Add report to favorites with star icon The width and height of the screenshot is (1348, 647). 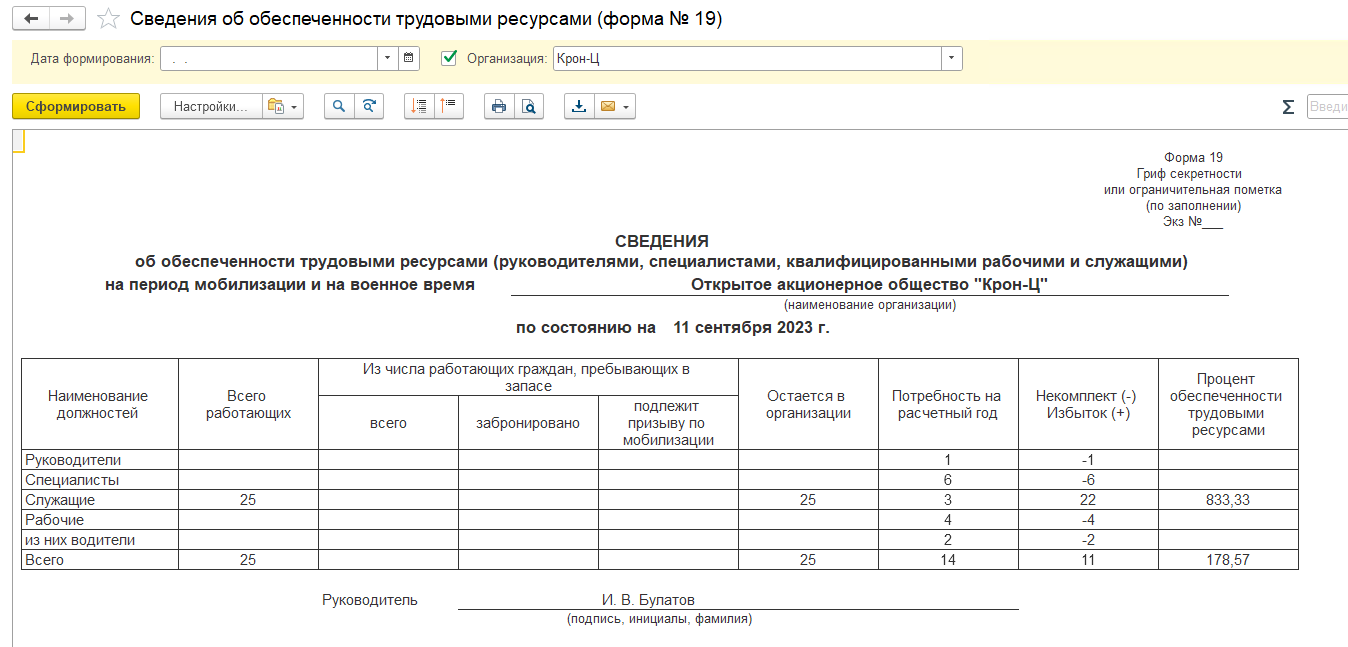pos(108,20)
